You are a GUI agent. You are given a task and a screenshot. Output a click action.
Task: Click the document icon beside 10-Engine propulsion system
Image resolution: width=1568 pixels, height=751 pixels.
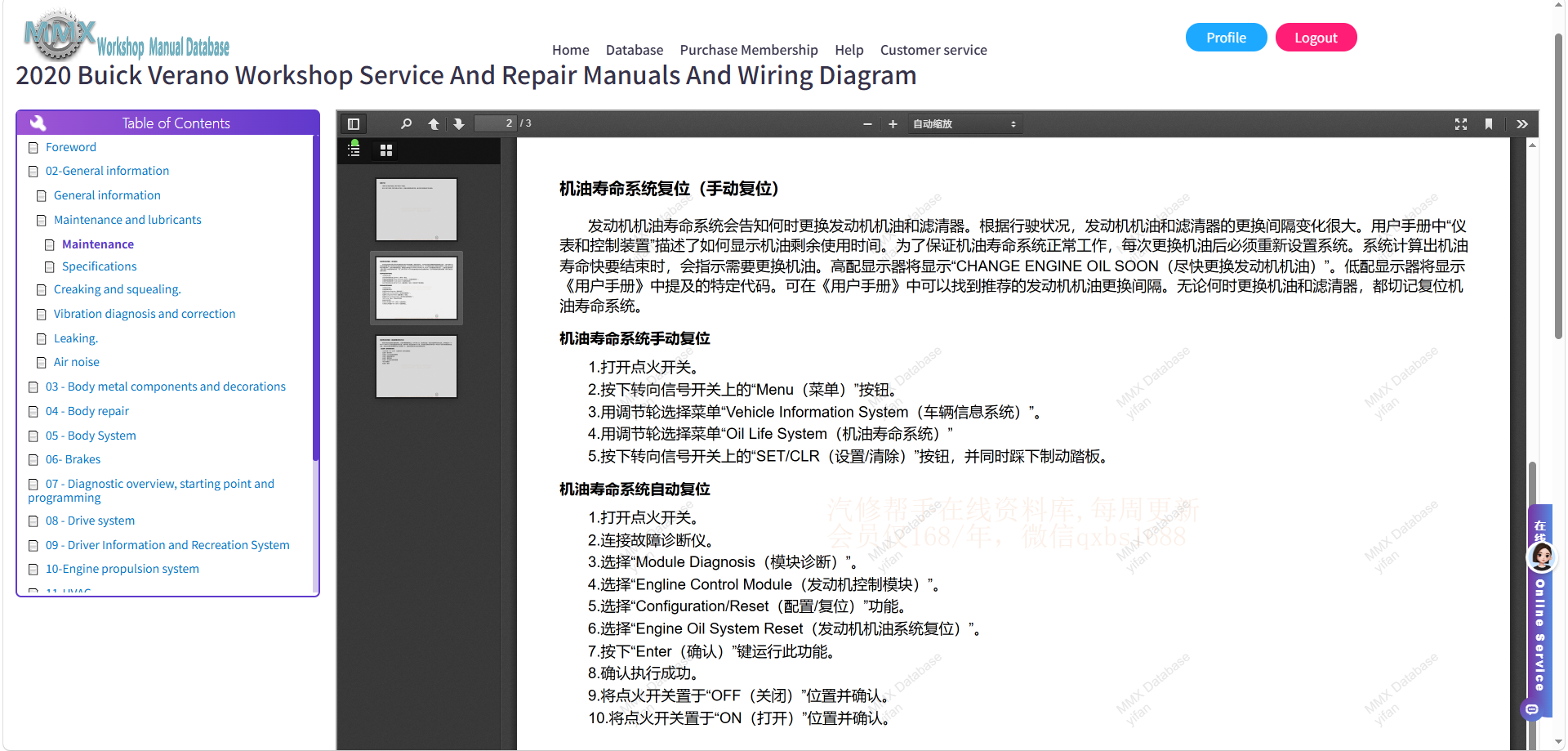coord(33,570)
